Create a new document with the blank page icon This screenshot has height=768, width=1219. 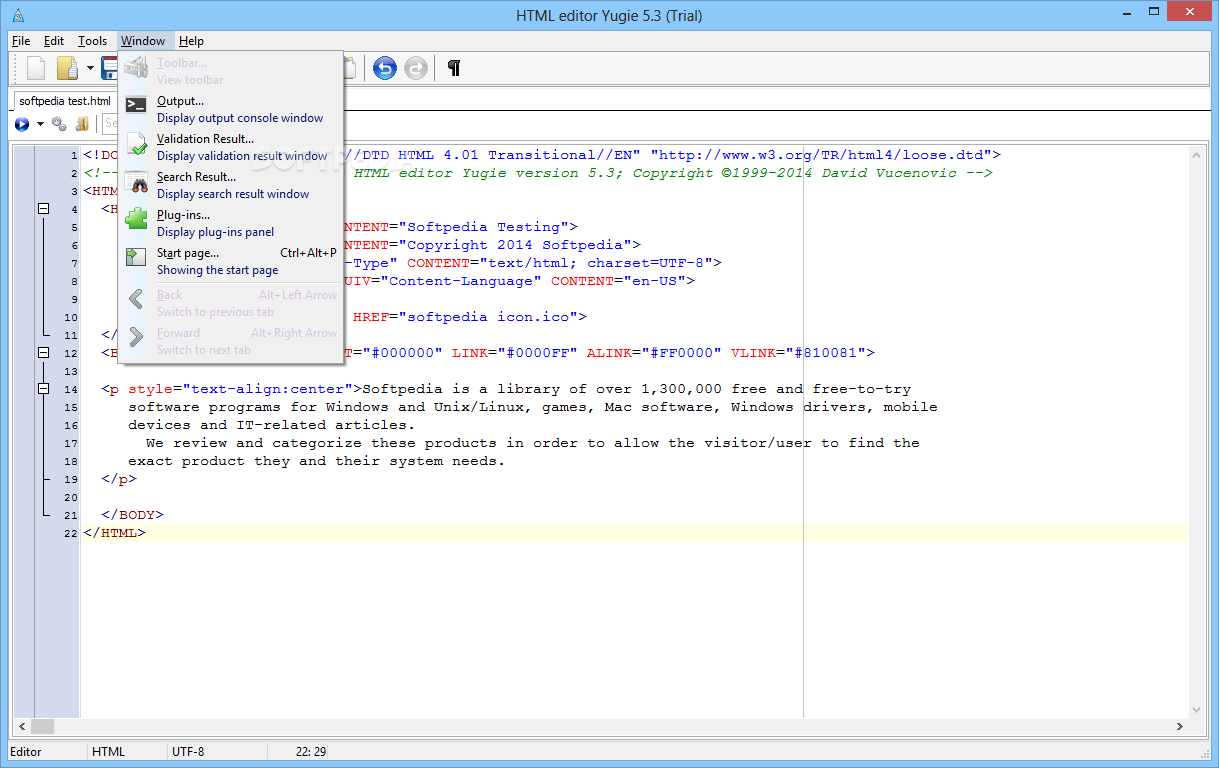click(x=36, y=68)
